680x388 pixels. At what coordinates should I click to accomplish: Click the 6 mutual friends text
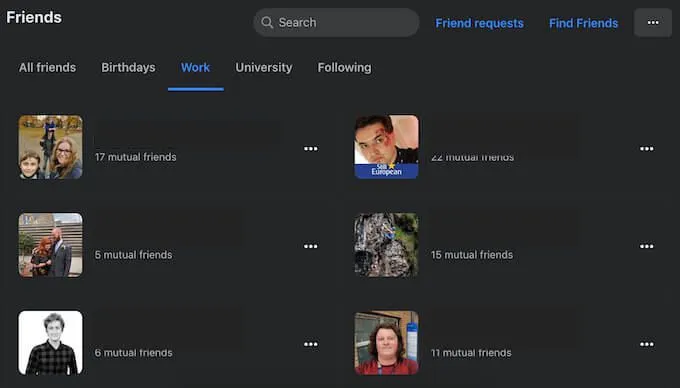[x=134, y=353]
